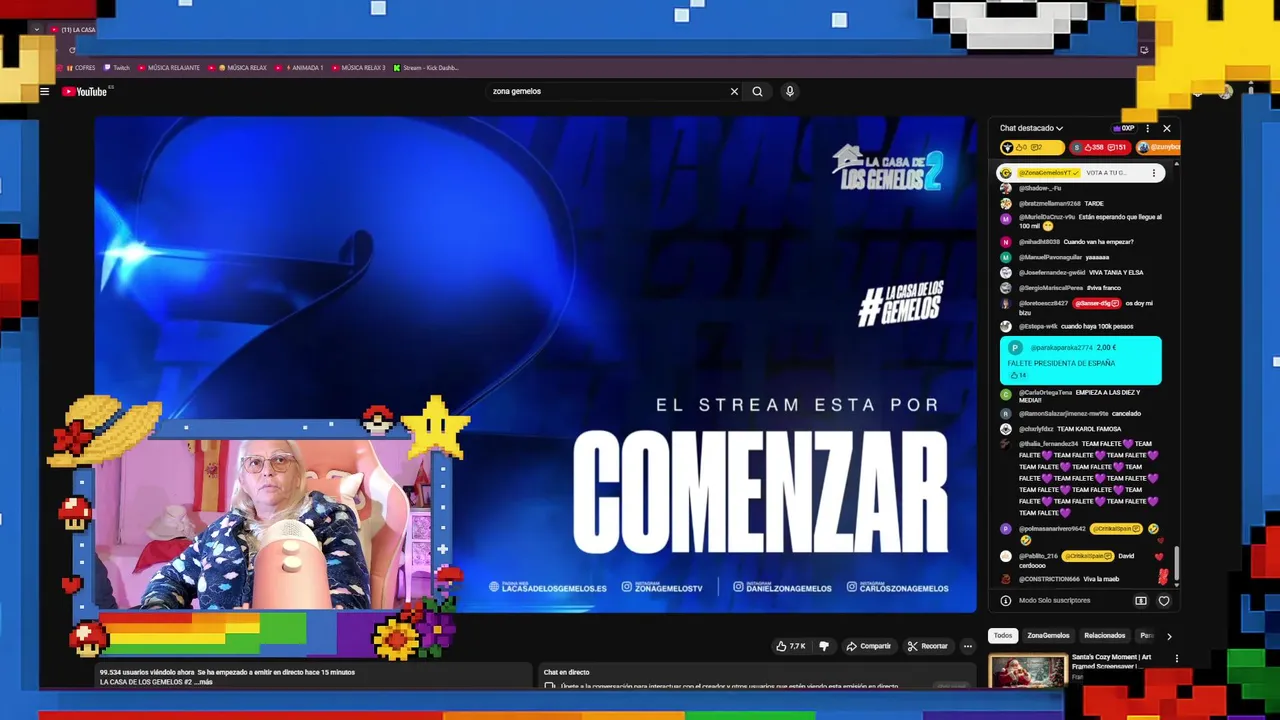Share the video via Compartir
This screenshot has height=720, width=1280.
point(868,646)
